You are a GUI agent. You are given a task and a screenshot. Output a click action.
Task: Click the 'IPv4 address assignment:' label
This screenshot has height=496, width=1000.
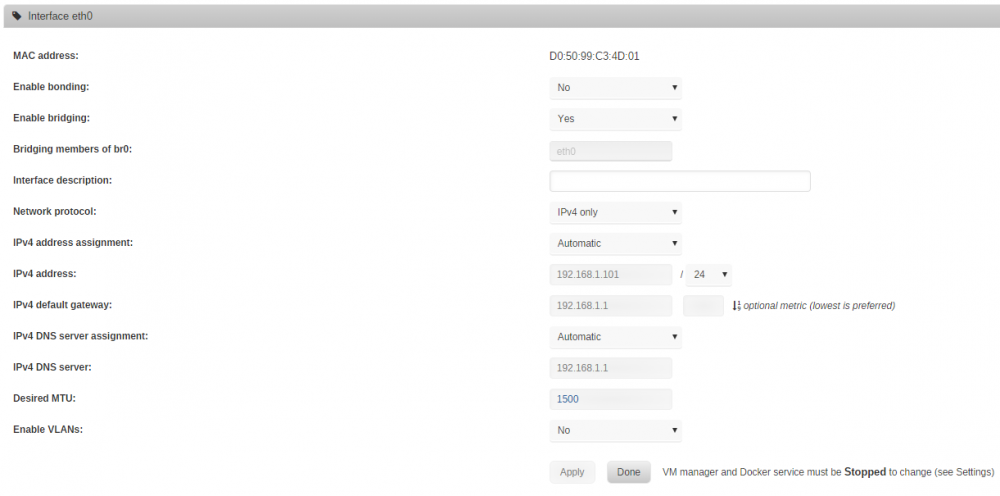[73, 243]
